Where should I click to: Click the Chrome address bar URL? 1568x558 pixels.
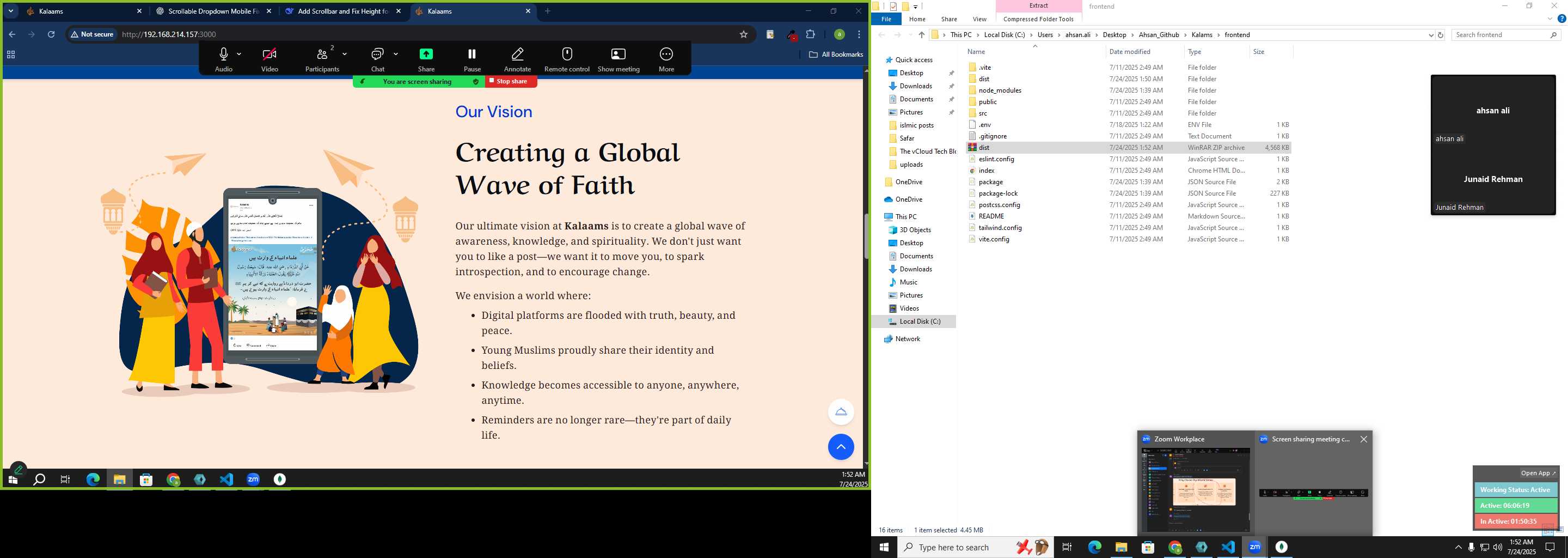coord(169,34)
